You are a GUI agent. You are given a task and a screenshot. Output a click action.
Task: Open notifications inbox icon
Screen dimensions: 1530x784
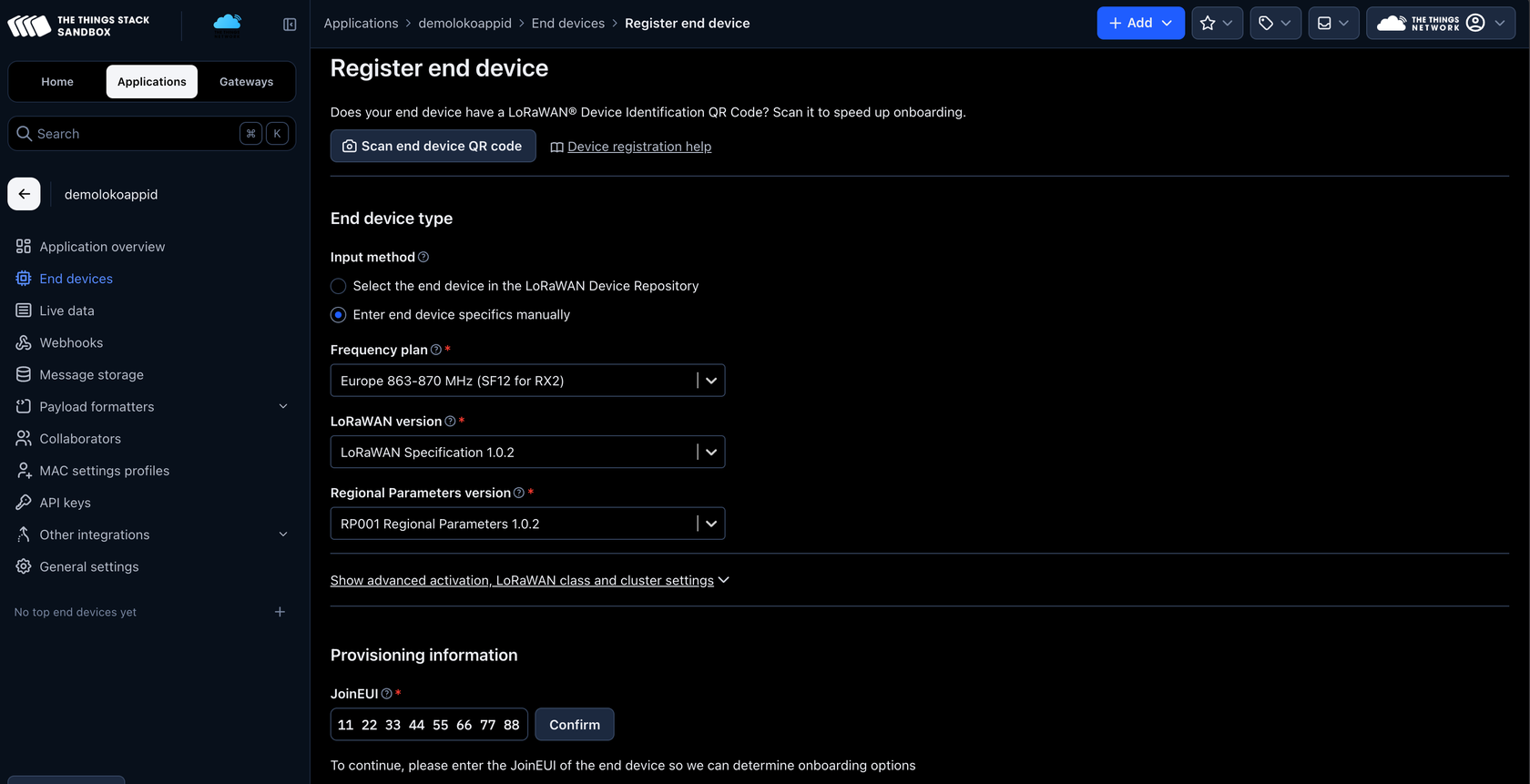(1333, 23)
